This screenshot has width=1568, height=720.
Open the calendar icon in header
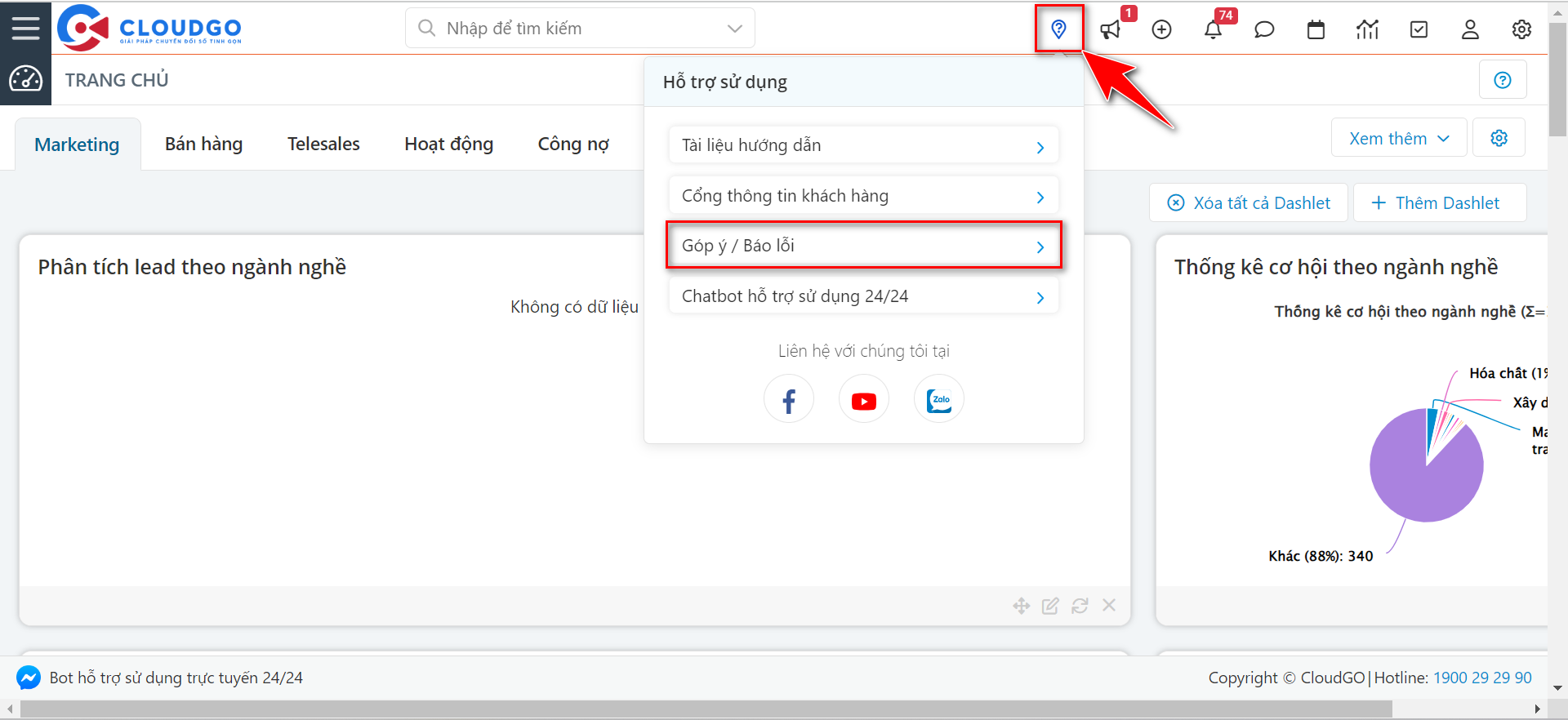[1316, 30]
